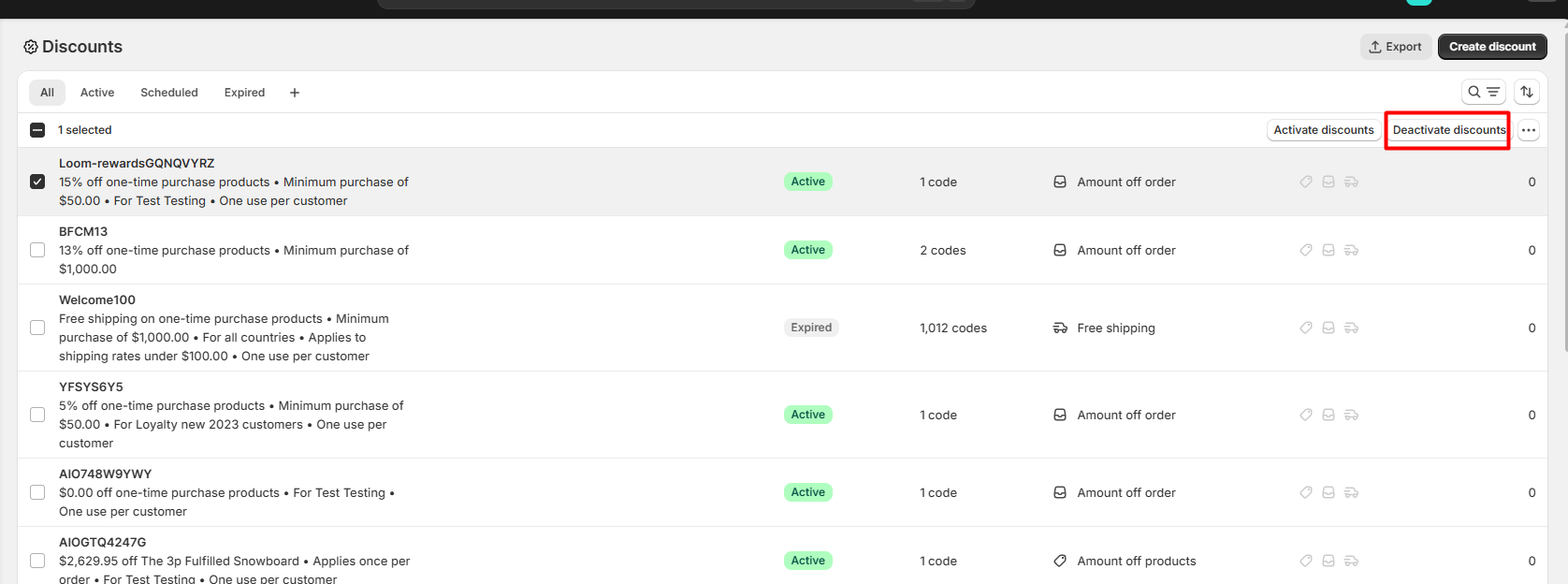The width and height of the screenshot is (1568, 584).
Task: Click the Create discount button
Action: (x=1491, y=47)
